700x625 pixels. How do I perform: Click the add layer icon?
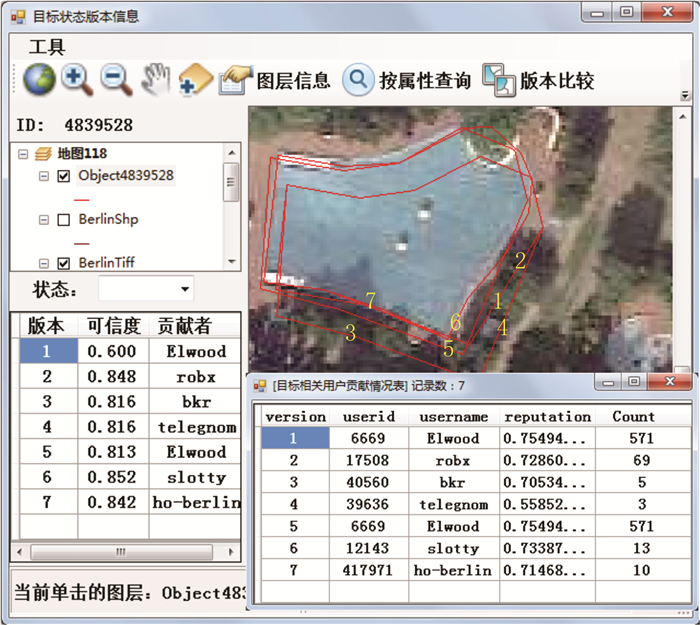(x=195, y=79)
